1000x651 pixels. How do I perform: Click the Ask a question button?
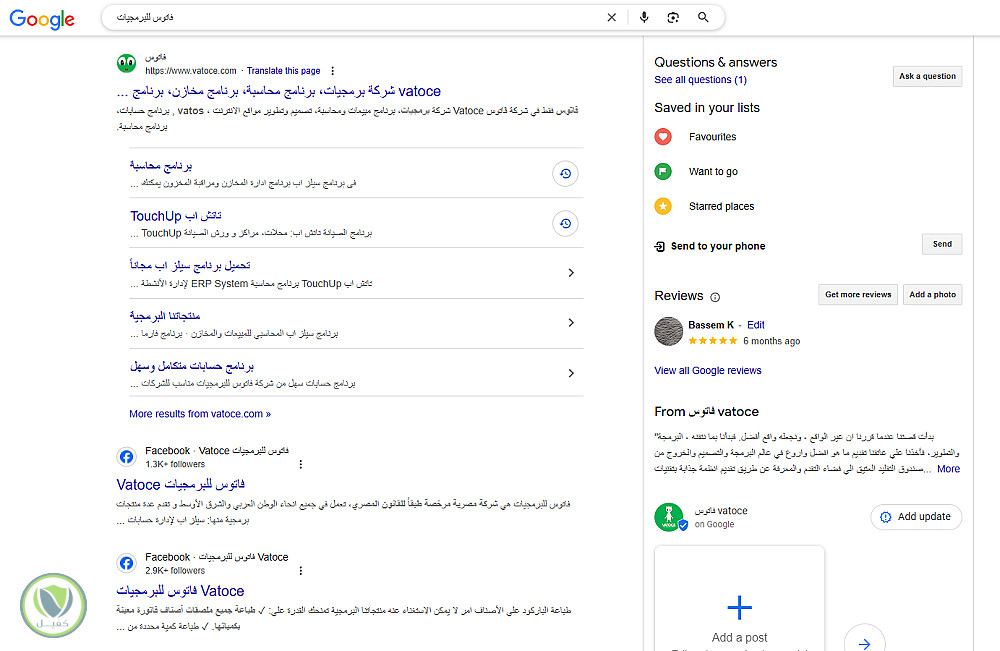pos(927,77)
